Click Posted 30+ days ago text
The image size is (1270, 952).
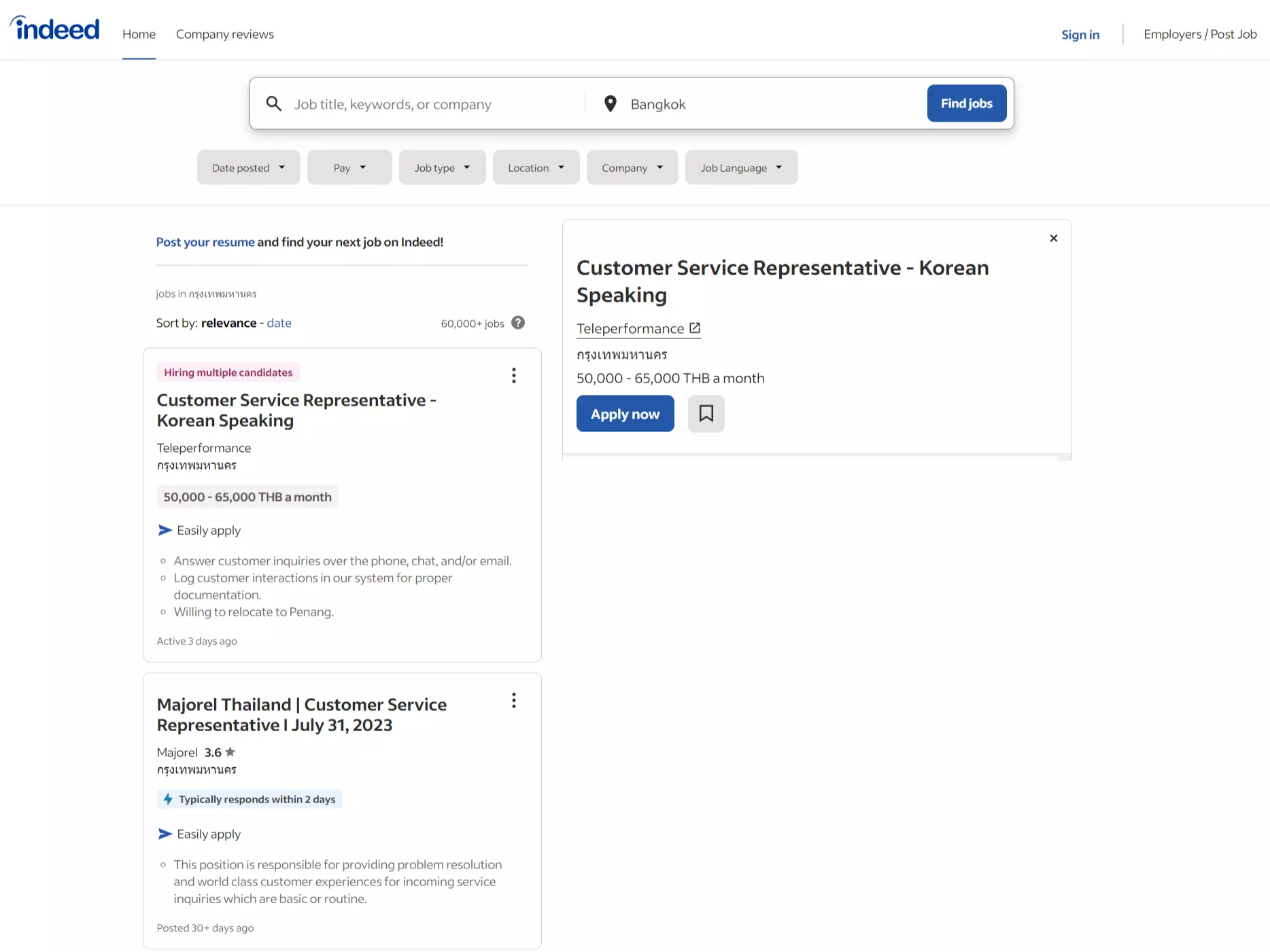pos(205,928)
